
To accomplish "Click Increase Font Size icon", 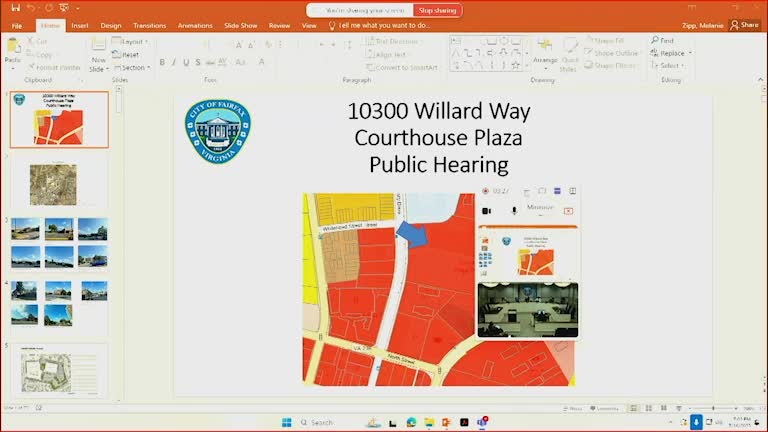I will tap(239, 45).
